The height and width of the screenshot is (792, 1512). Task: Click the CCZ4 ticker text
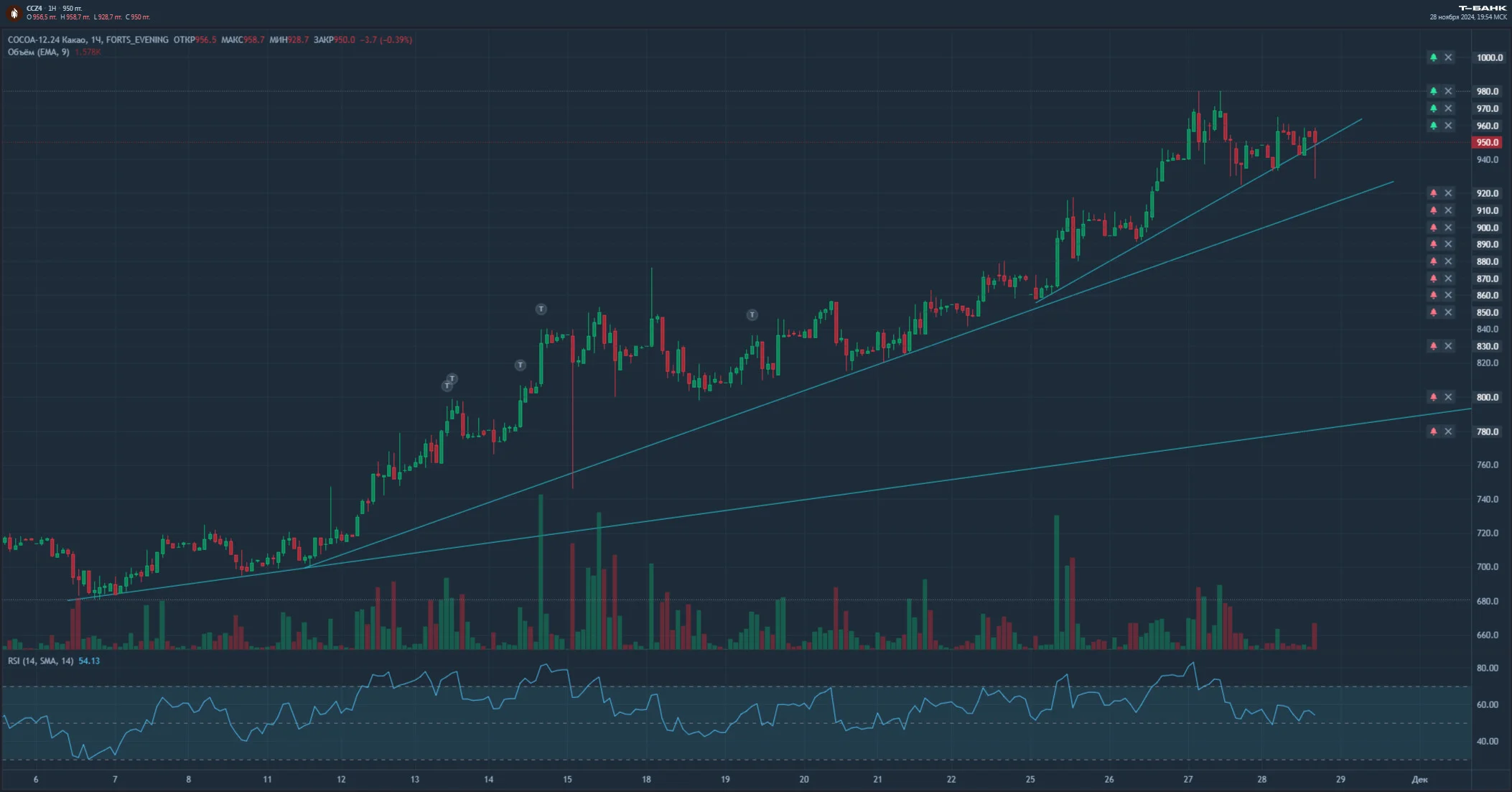[34, 9]
